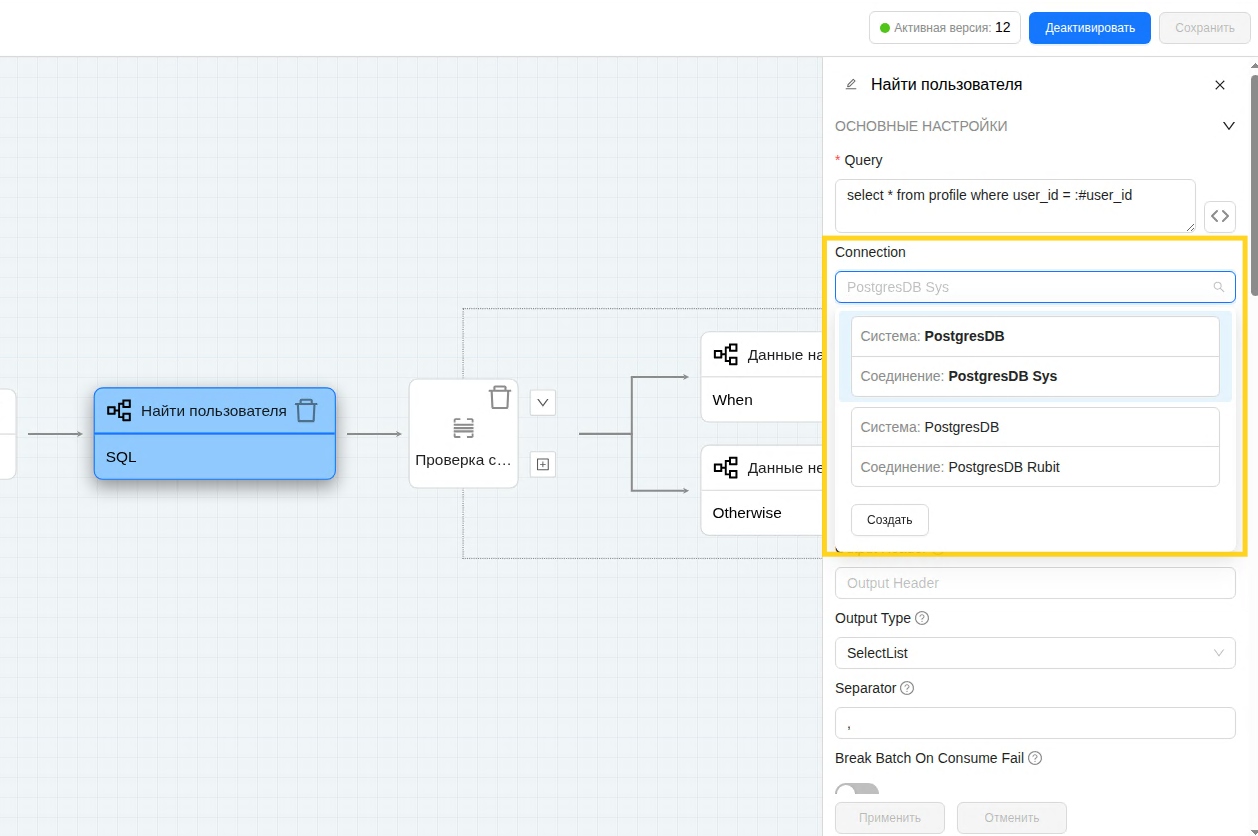This screenshot has width=1258, height=836.
Task: Click Break Batch On Consume Fail help icon
Action: (1035, 758)
